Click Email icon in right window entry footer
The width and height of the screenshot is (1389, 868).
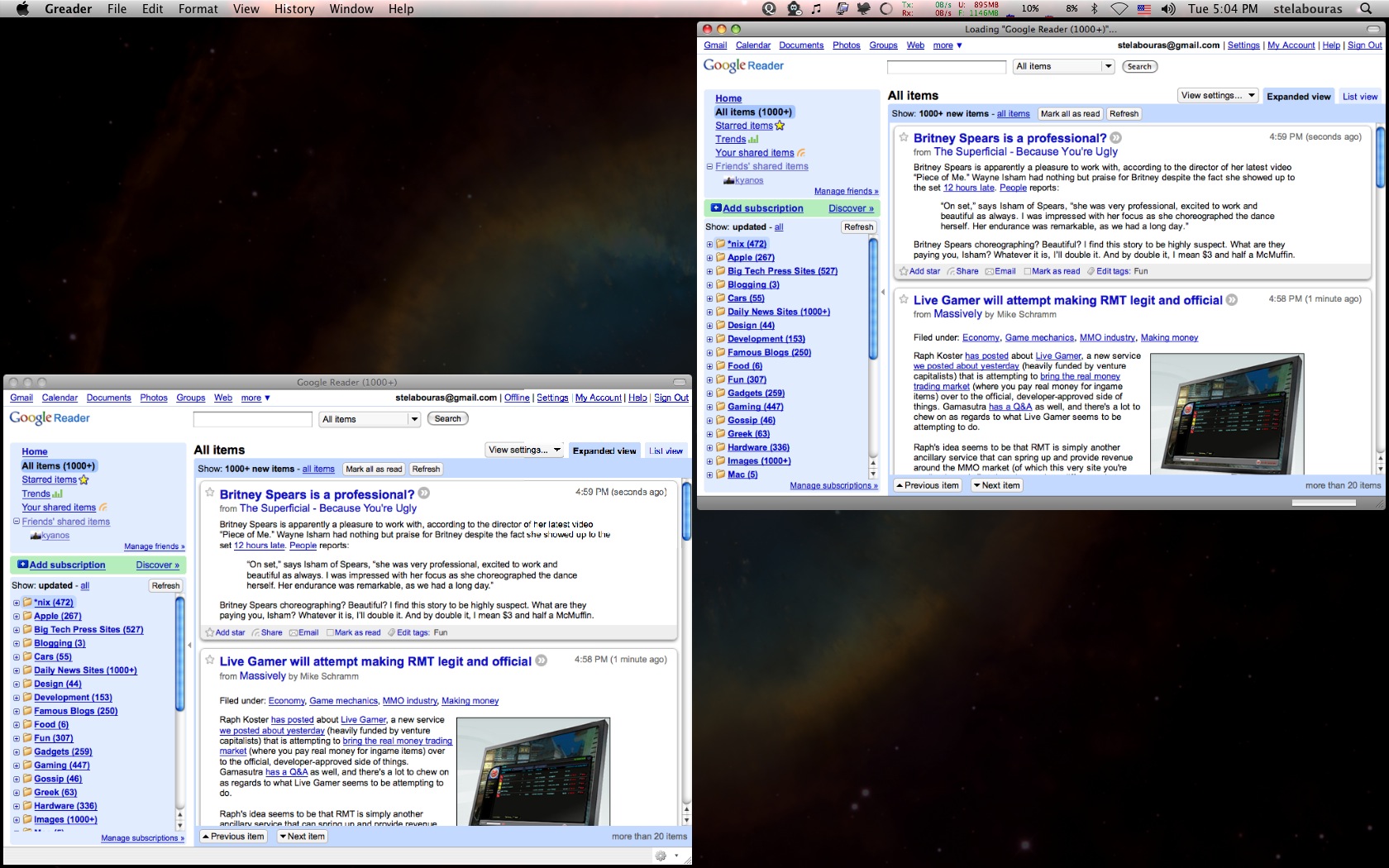[x=990, y=271]
